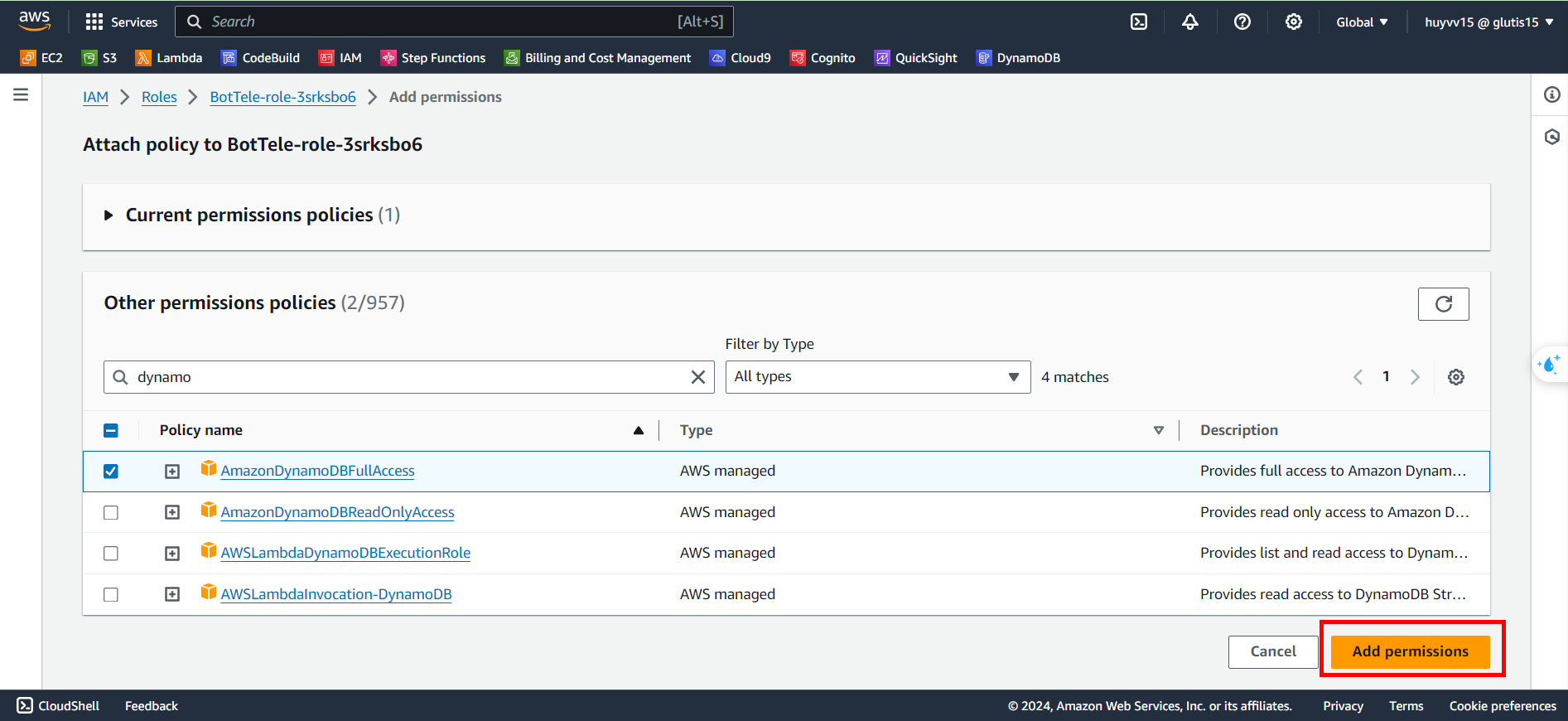The image size is (1568, 721).
Task: Toggle the select-all policies checkbox
Action: [111, 430]
